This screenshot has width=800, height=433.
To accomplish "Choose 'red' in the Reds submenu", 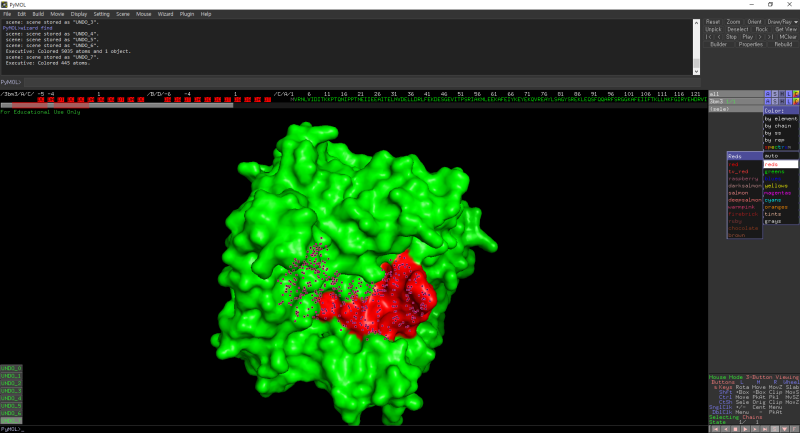I will pos(744,164).
